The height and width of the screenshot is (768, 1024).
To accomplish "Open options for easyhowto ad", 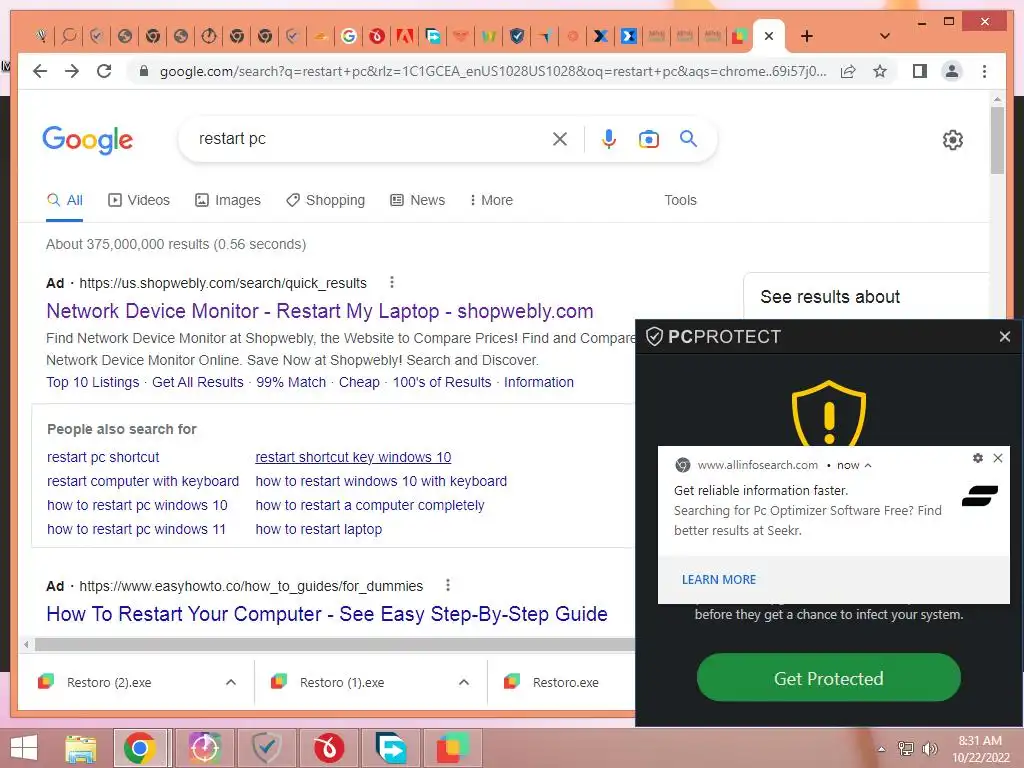I will [447, 585].
